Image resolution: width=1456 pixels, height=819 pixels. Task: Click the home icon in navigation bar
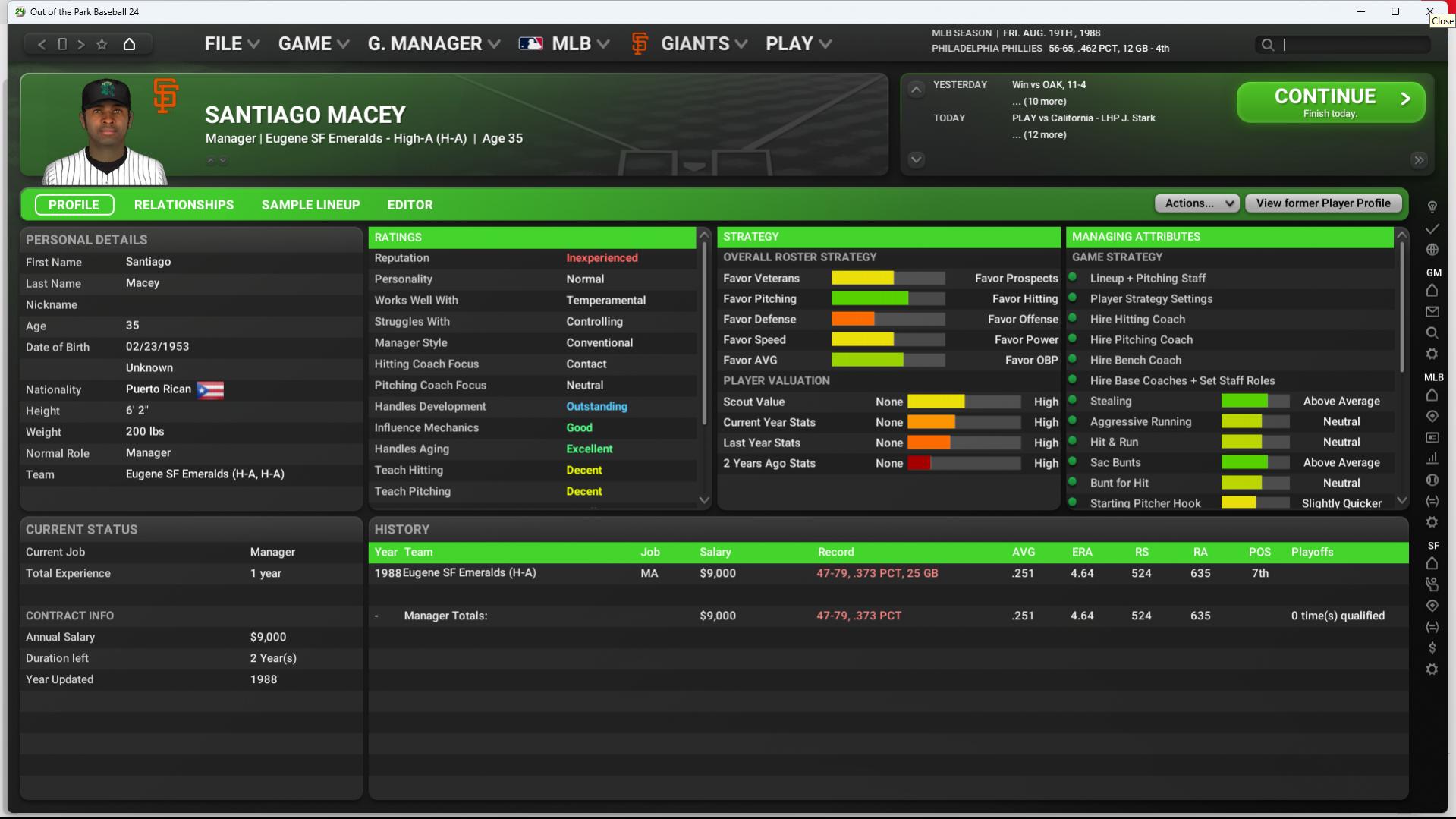tap(129, 44)
